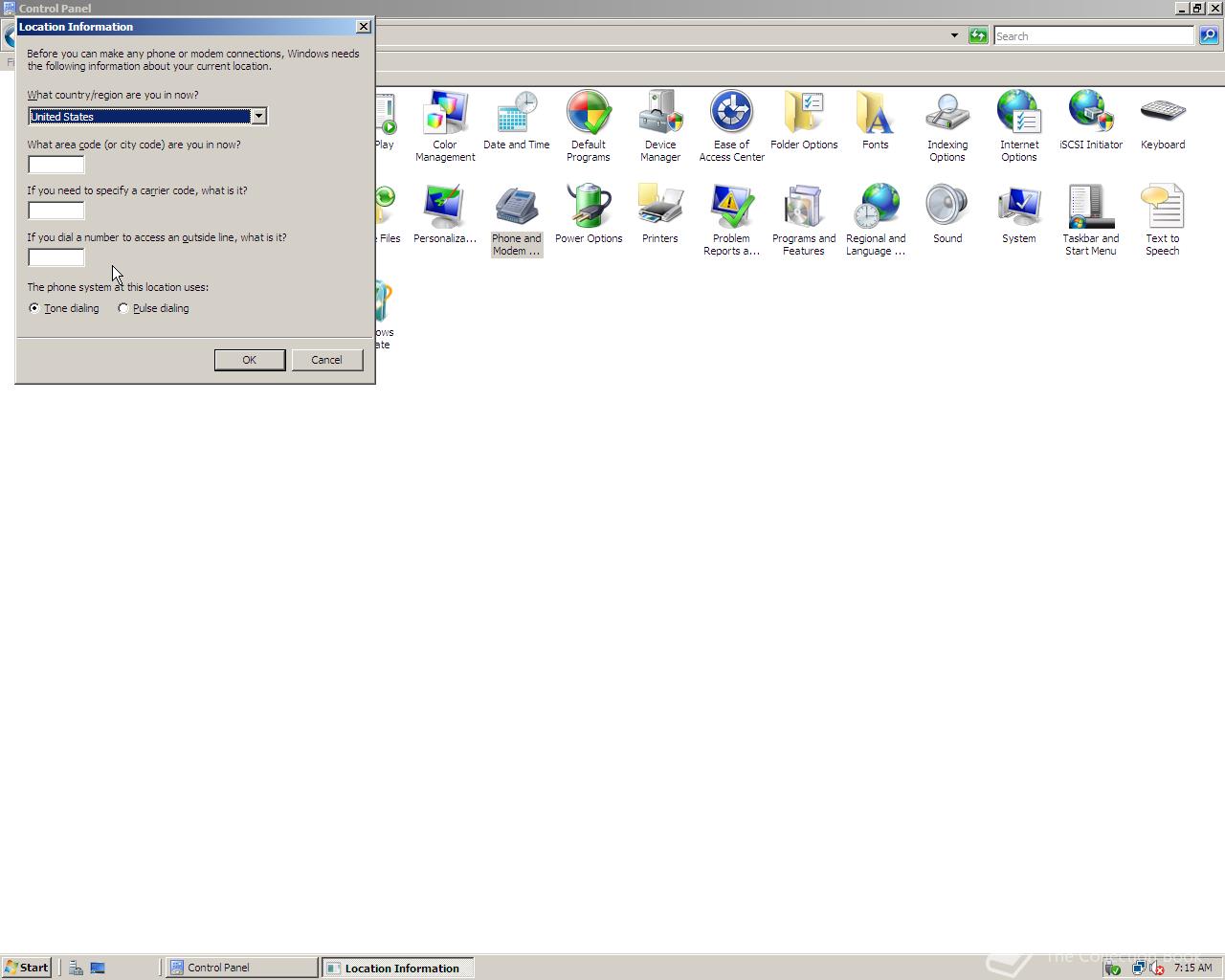Click Server Manager quick launch icon
The width and height of the screenshot is (1225, 980).
pyautogui.click(x=76, y=968)
